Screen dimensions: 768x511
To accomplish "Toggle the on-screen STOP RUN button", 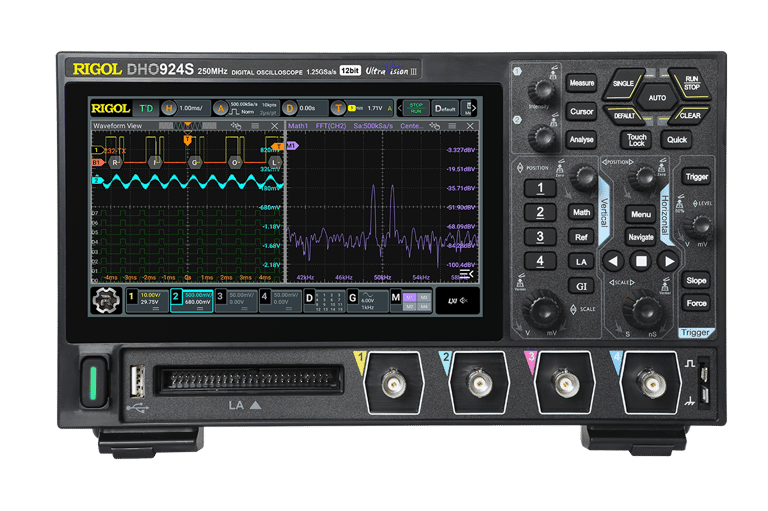I will (x=416, y=108).
